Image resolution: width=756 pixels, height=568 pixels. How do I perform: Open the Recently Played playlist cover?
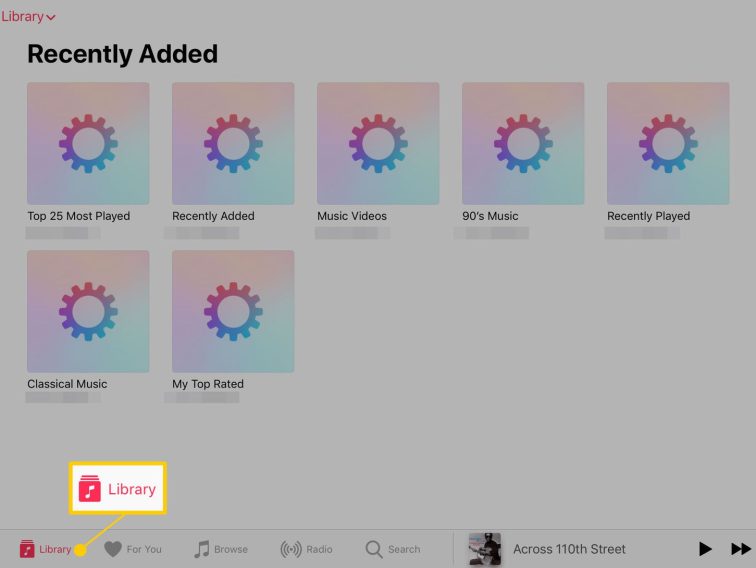point(668,143)
